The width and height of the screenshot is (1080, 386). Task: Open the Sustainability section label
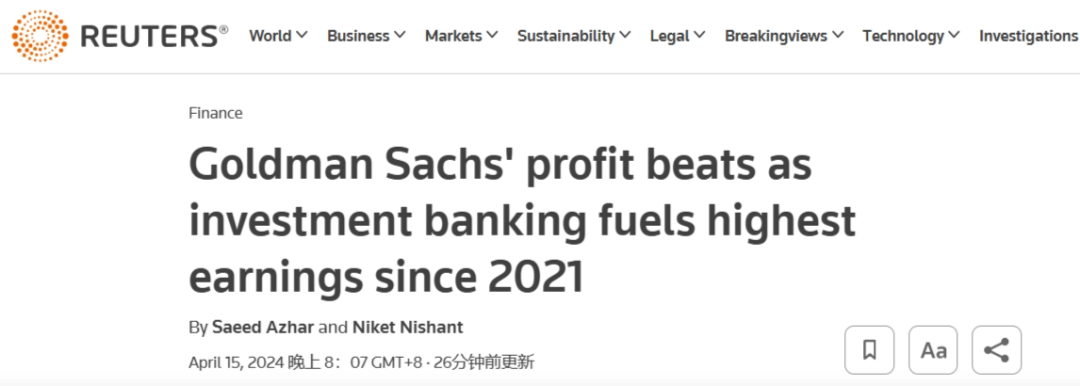point(565,36)
